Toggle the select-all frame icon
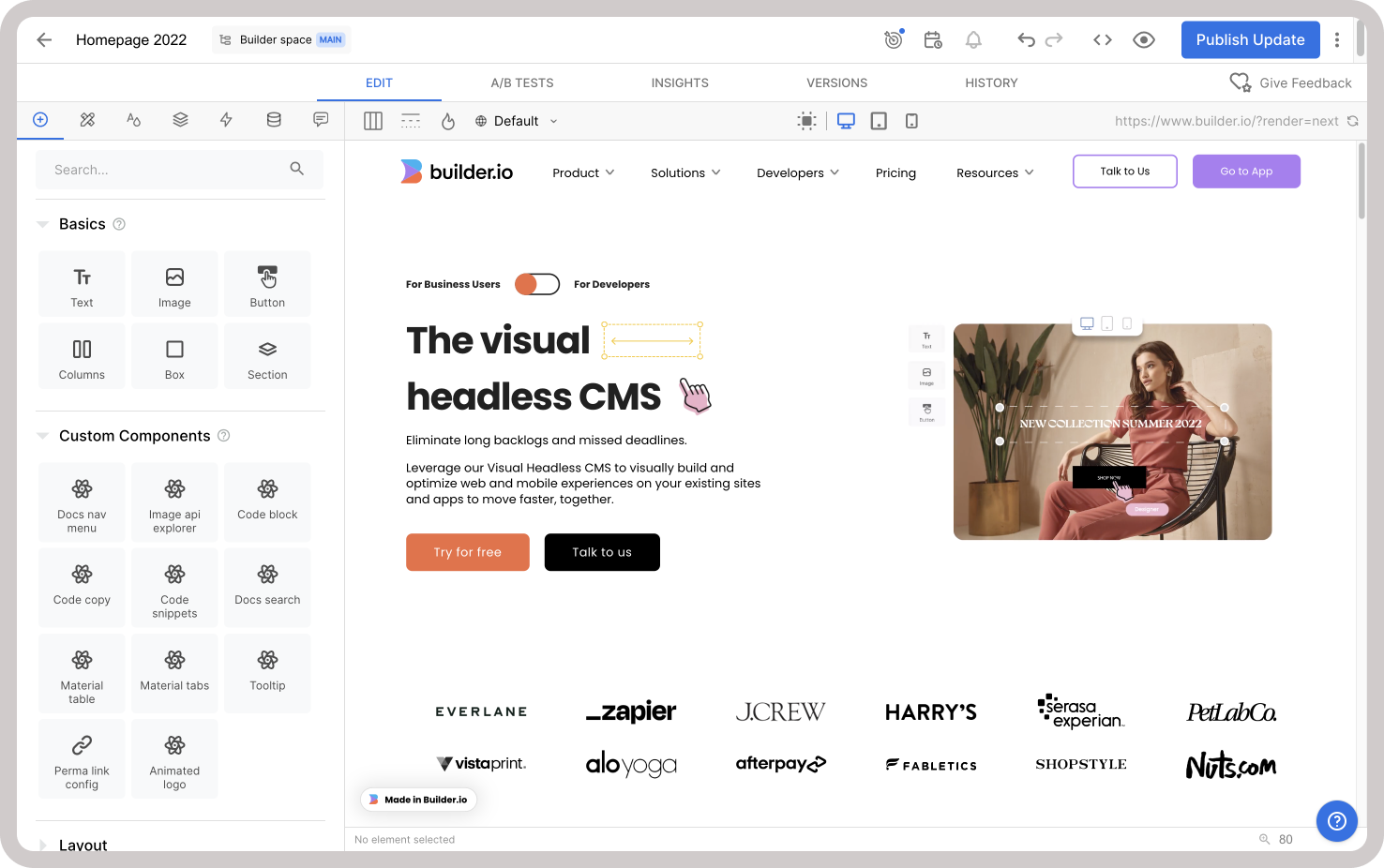The image size is (1384, 868). click(806, 121)
